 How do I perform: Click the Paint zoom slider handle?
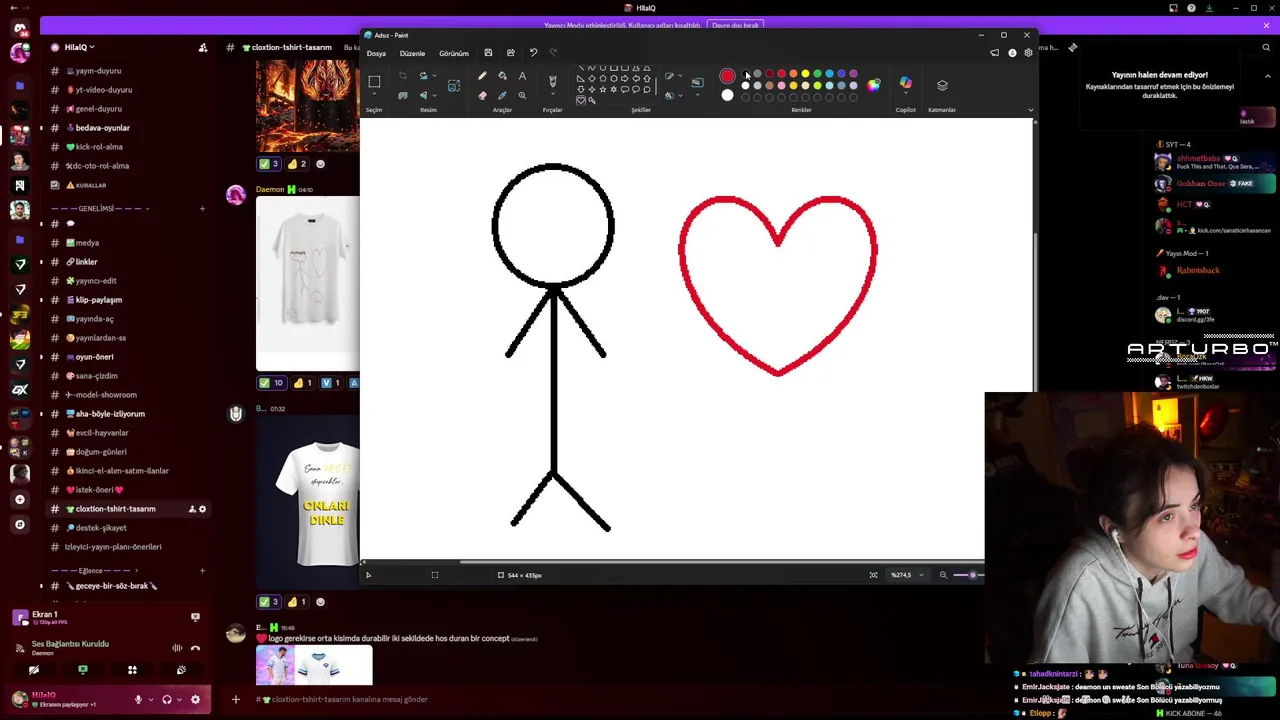[972, 575]
